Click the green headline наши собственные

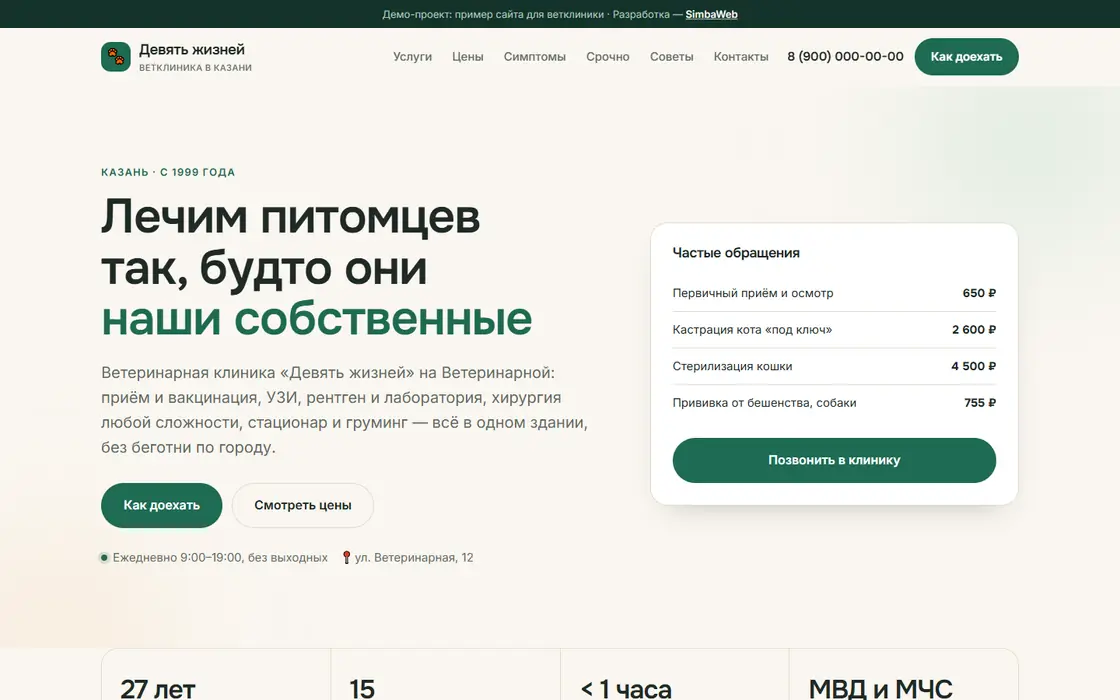click(x=316, y=319)
